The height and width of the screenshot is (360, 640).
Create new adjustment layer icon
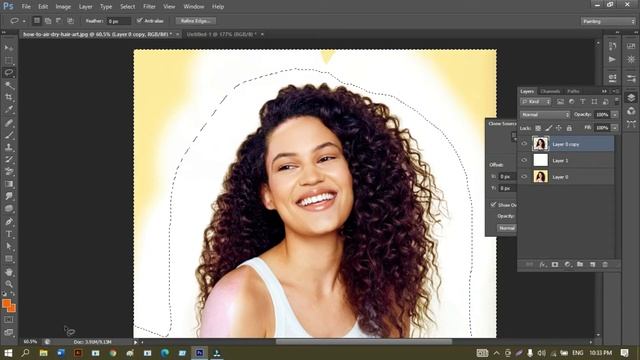(x=567, y=264)
